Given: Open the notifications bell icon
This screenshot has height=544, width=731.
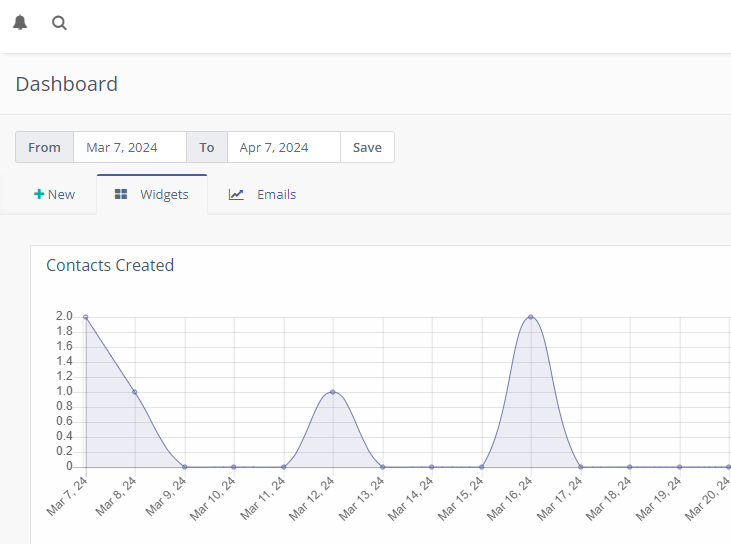Looking at the screenshot, I should click(20, 23).
